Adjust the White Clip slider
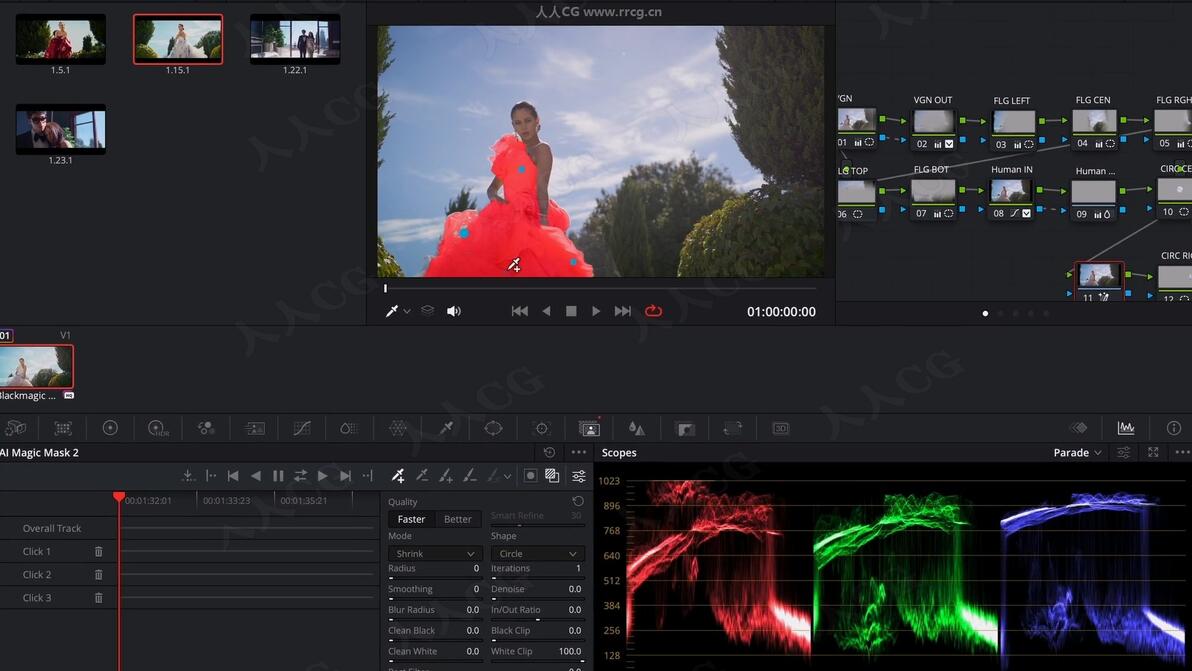 pos(537,661)
